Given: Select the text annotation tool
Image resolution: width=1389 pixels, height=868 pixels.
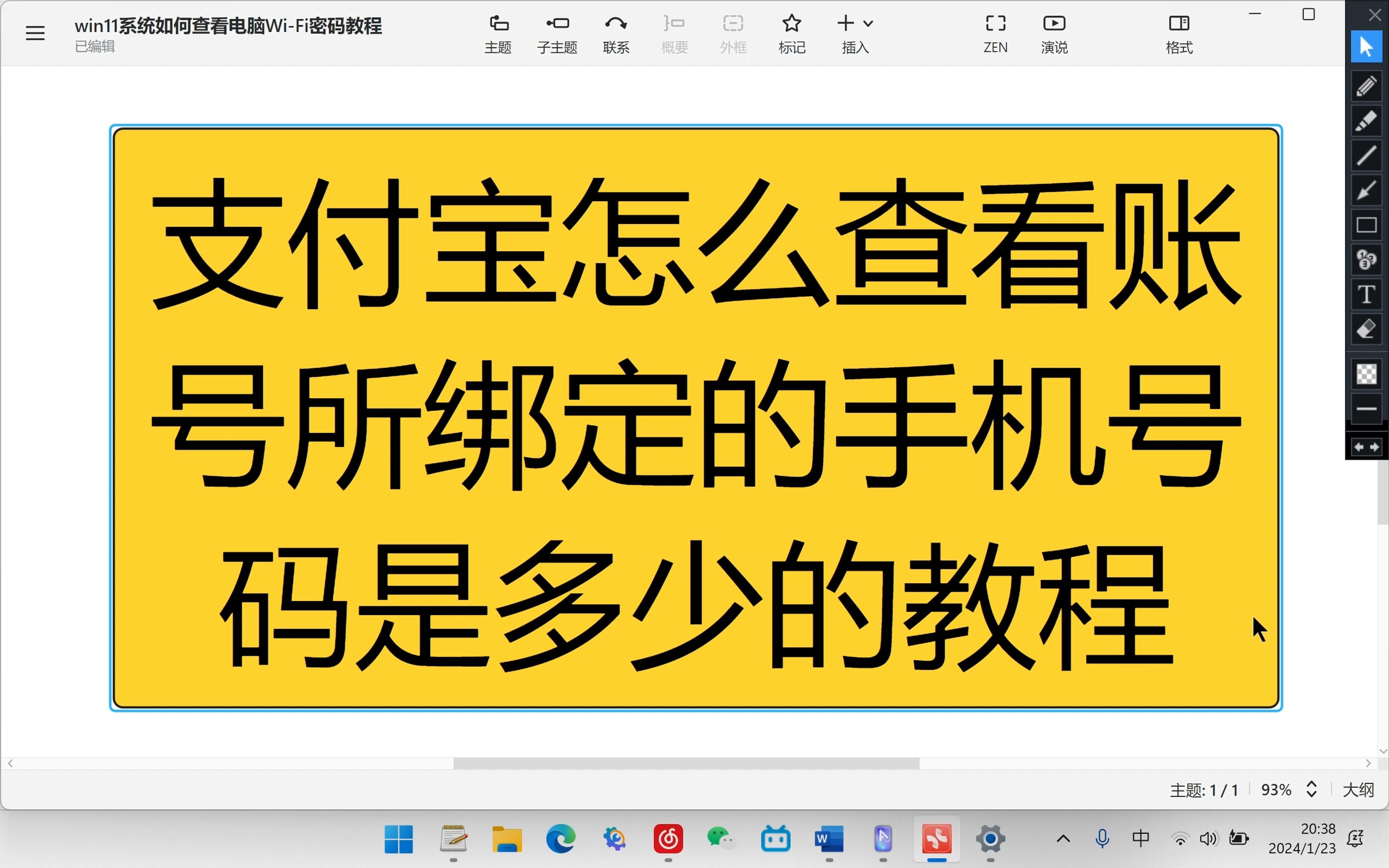Looking at the screenshot, I should (1366, 295).
